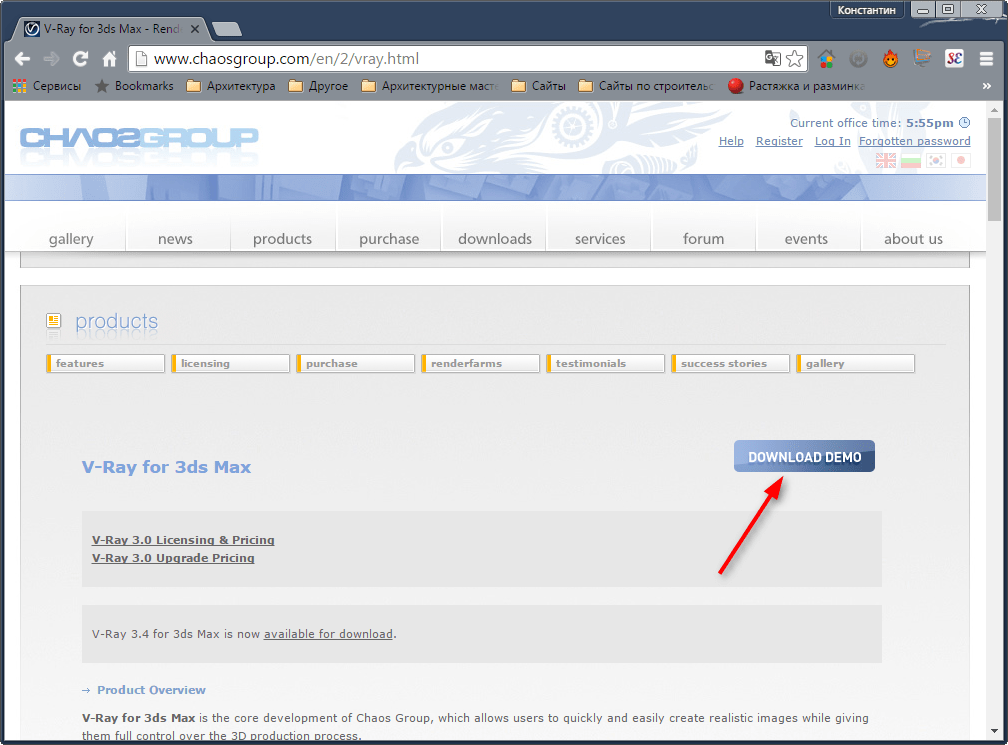The image size is (1008, 745).
Task: Open the Chrome hamburger menu
Action: click(x=984, y=59)
